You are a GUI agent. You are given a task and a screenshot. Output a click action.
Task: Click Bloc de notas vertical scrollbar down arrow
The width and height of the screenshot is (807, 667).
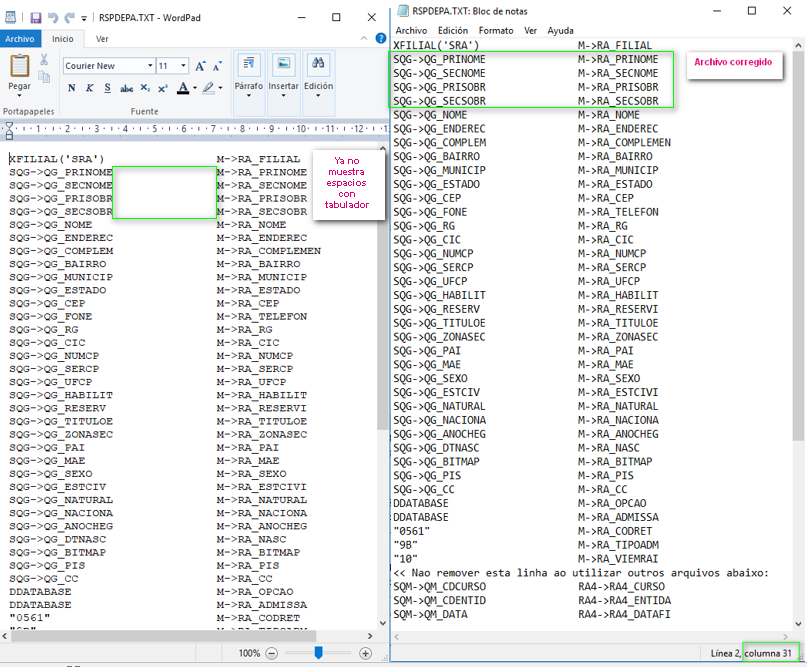click(798, 624)
